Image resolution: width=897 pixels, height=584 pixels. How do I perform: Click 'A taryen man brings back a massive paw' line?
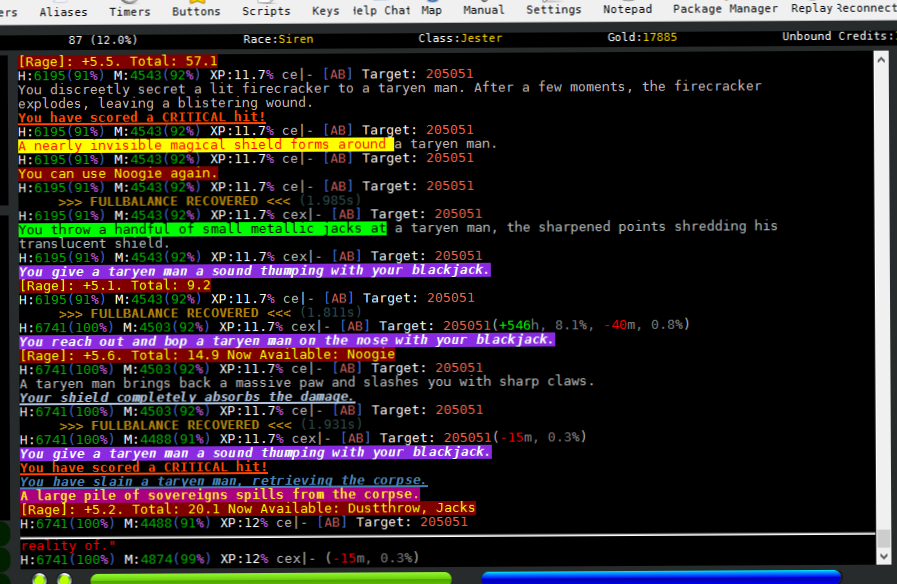tap(307, 382)
